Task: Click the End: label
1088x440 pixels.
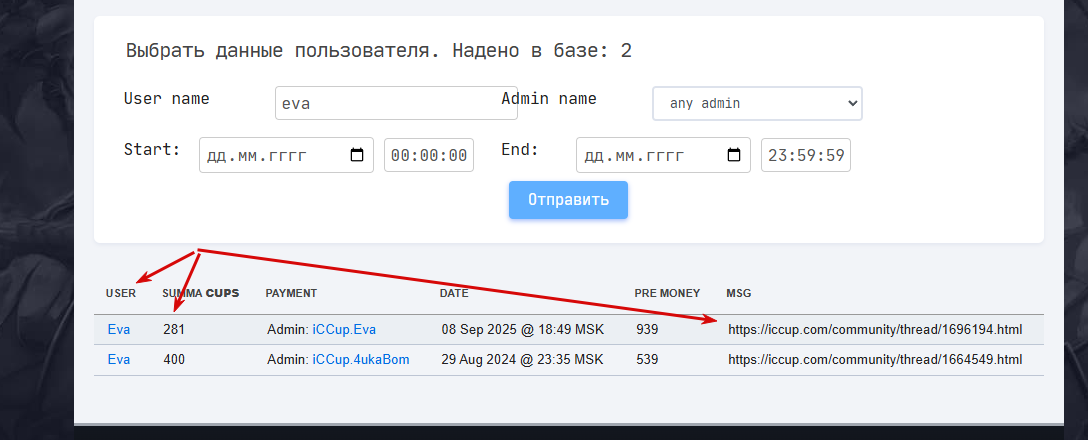Action: pyautogui.click(x=520, y=149)
